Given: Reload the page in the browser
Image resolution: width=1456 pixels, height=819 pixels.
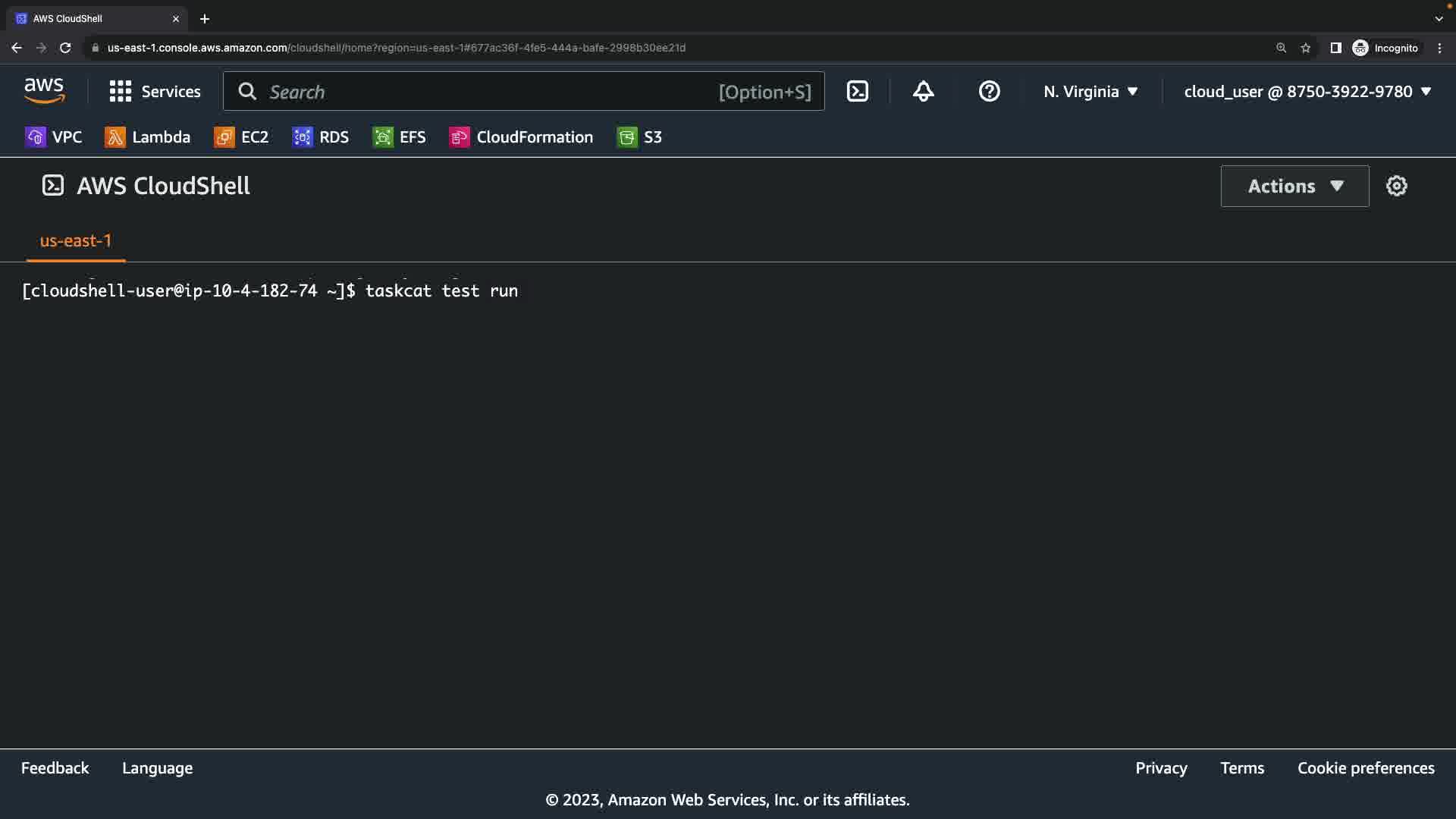Looking at the screenshot, I should pos(65,48).
